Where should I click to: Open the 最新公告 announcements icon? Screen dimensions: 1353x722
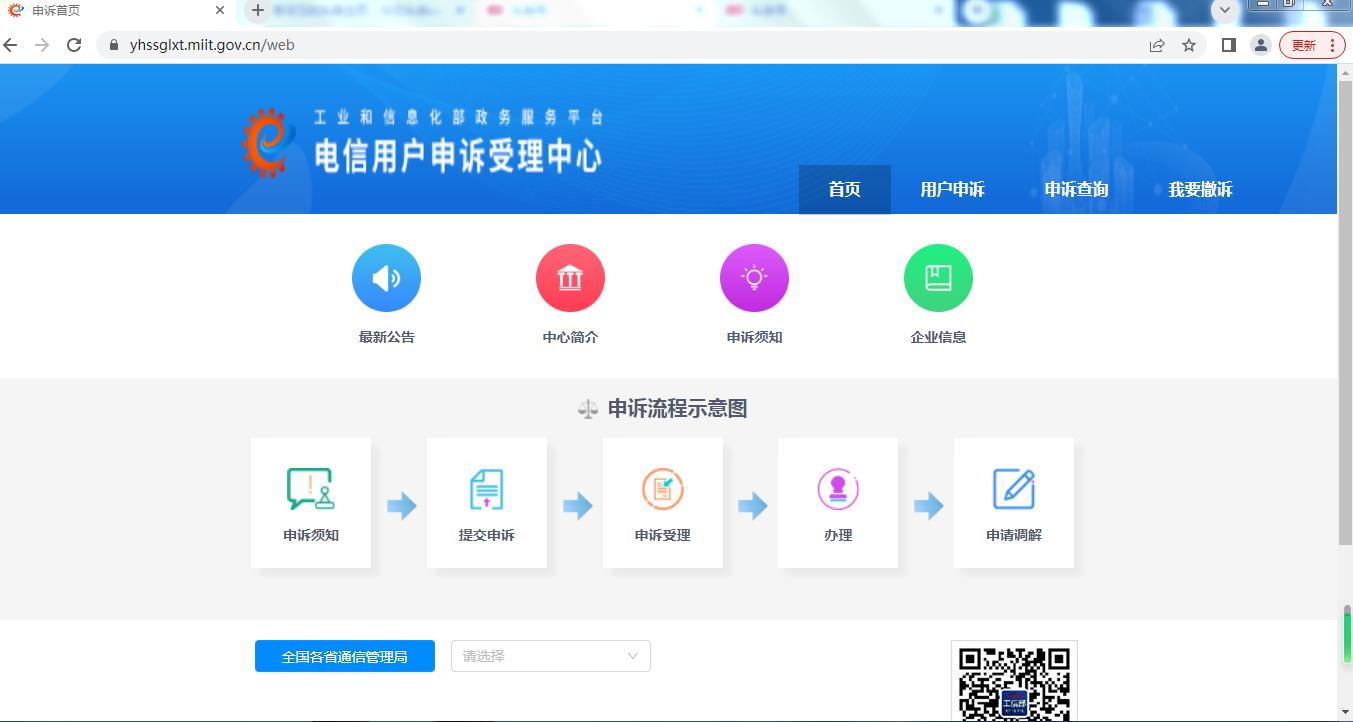(x=386, y=277)
